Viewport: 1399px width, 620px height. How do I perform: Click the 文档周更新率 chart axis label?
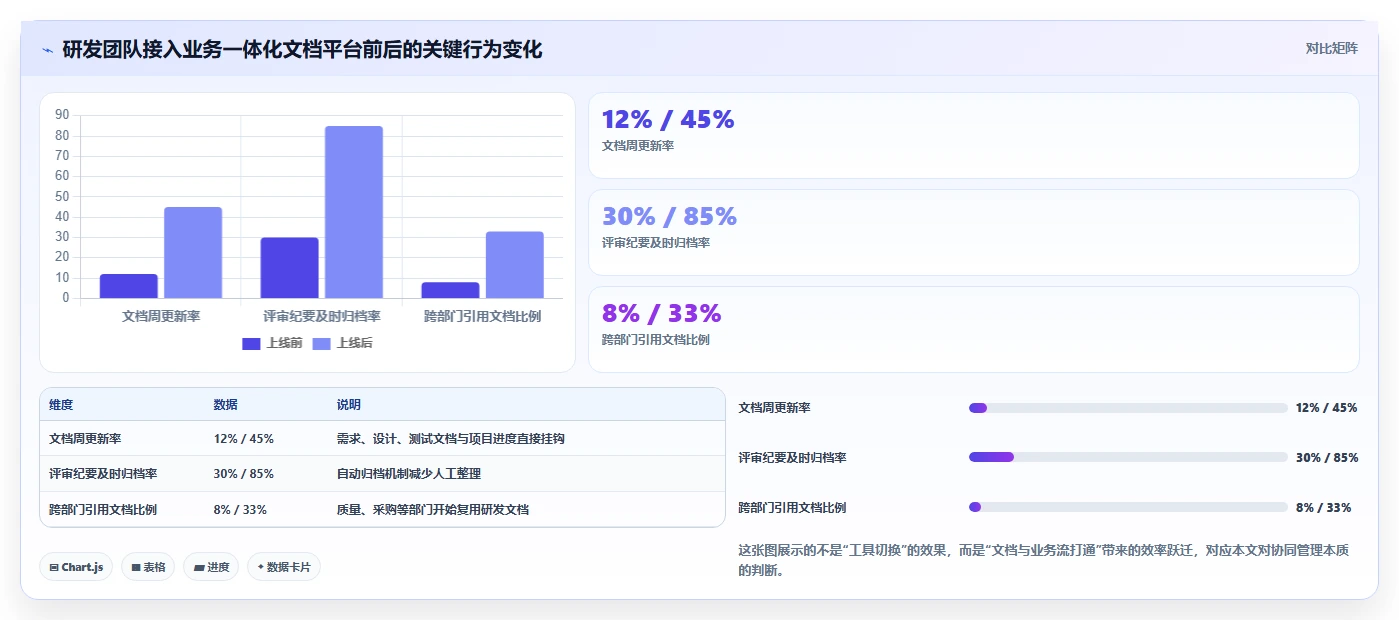tap(161, 316)
